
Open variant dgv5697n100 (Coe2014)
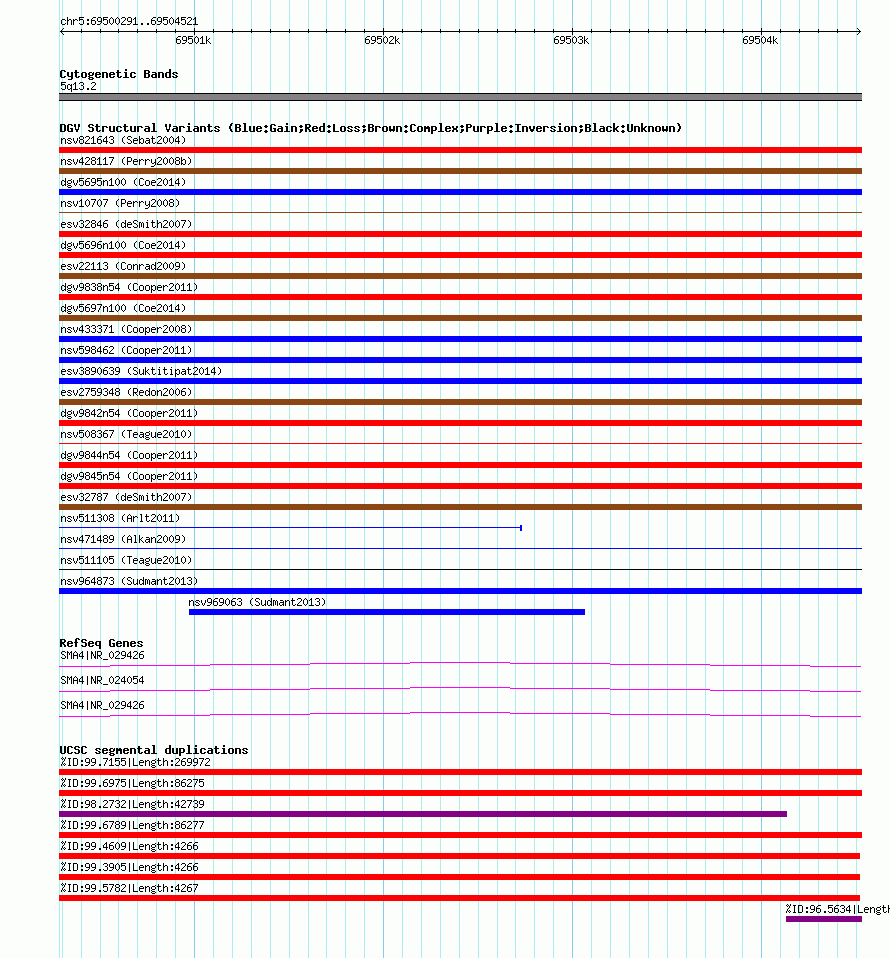(x=461, y=318)
